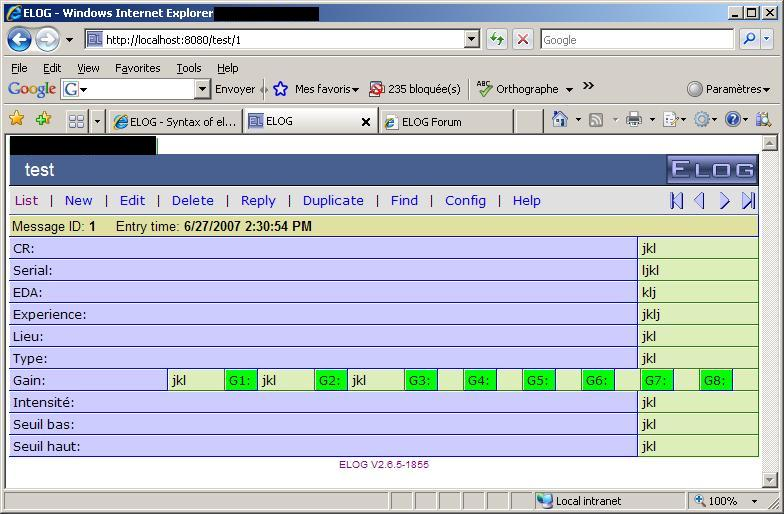Screen dimensions: 784x514
Task: Expand the Orthographe dropdown arrow
Action: tap(569, 90)
